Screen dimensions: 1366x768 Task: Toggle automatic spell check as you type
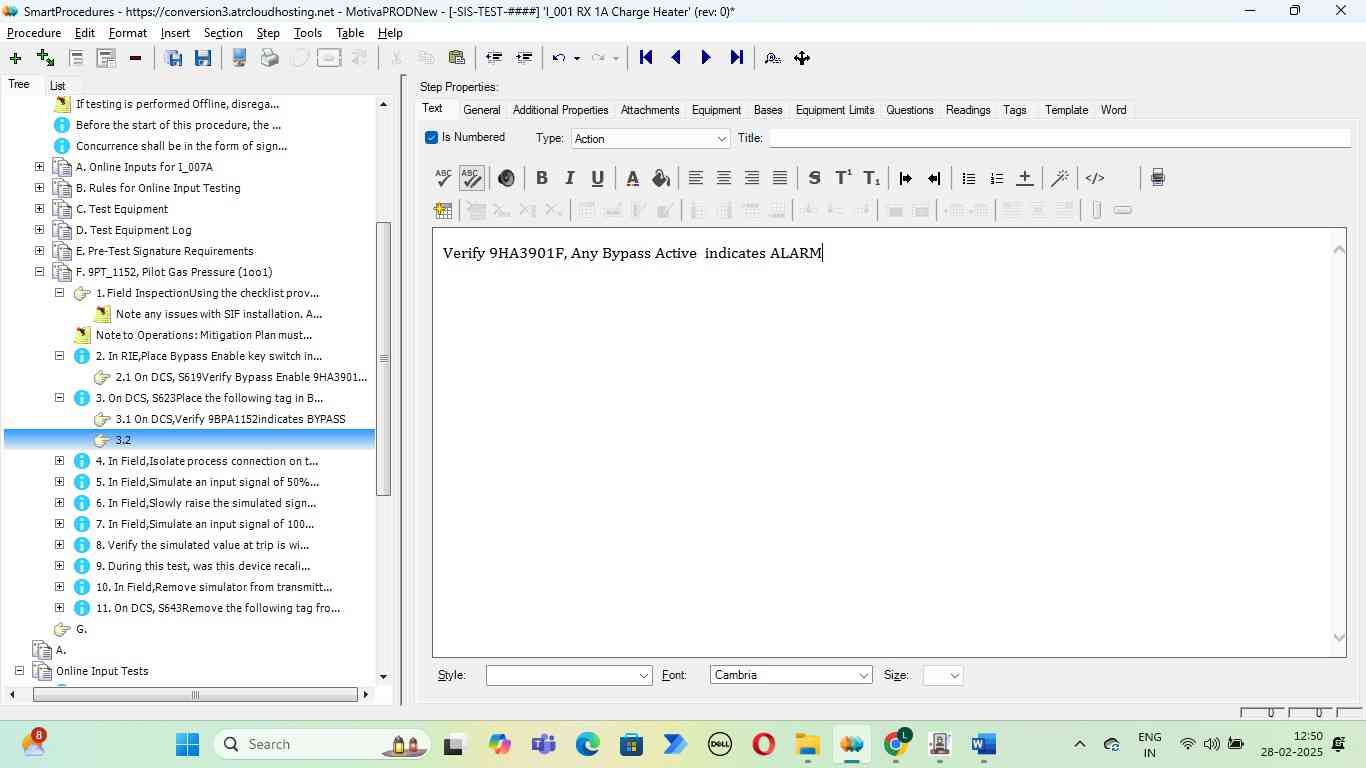pyautogui.click(x=471, y=178)
